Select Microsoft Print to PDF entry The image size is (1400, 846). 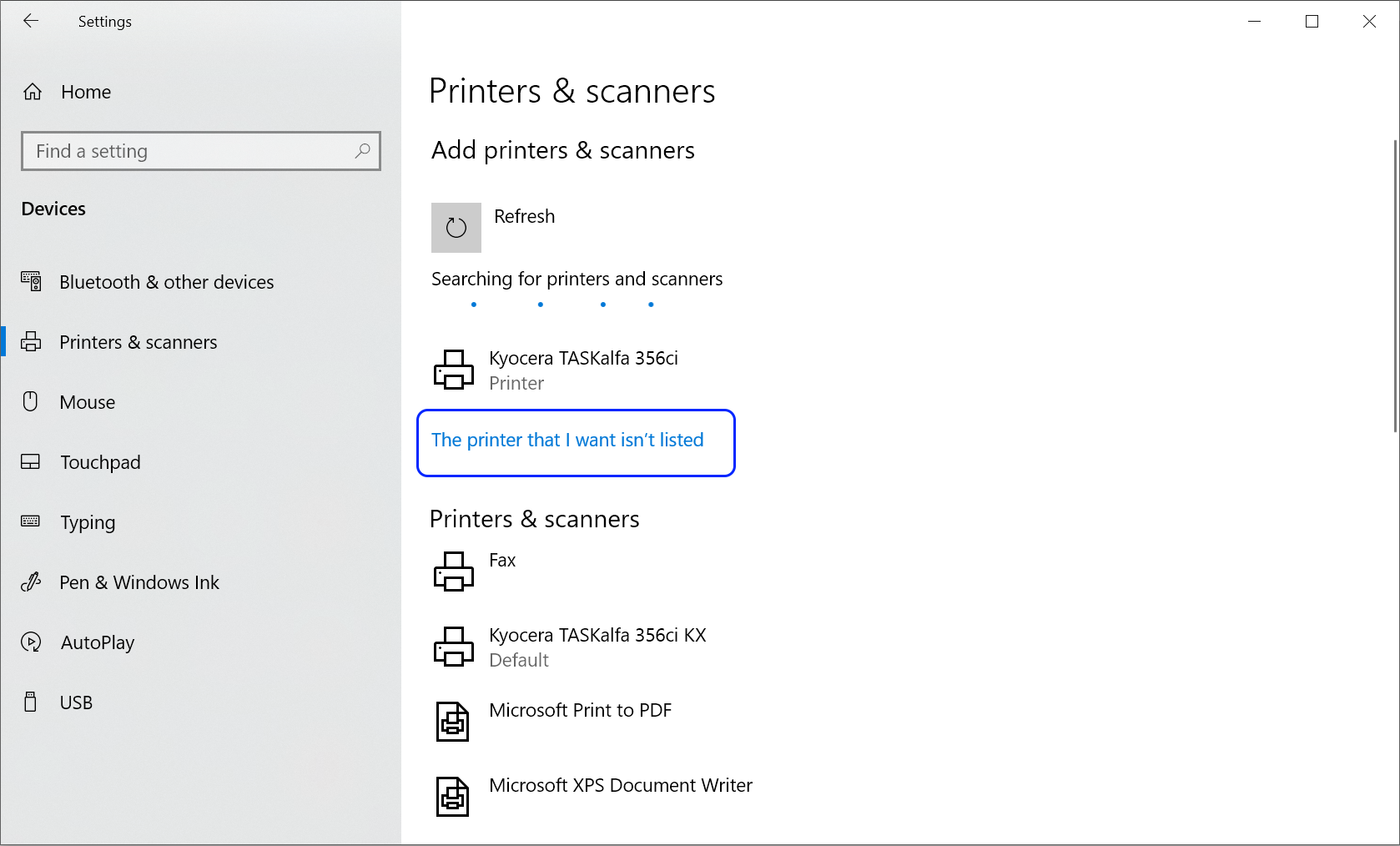(x=580, y=710)
